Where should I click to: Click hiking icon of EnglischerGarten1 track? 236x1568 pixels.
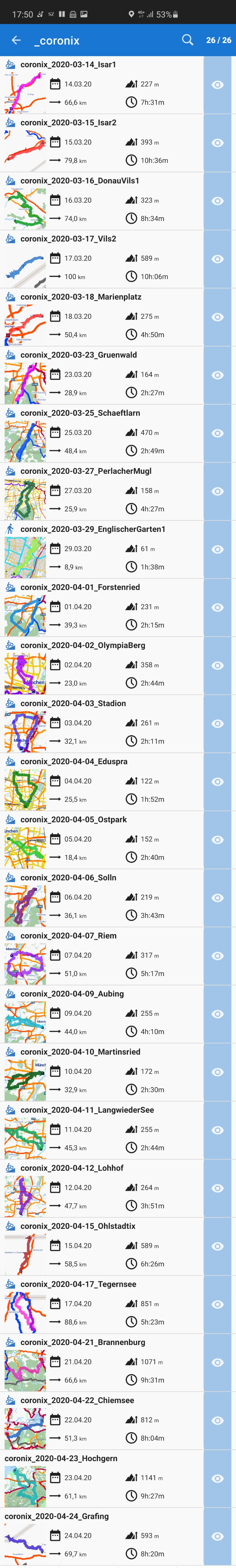click(x=10, y=529)
